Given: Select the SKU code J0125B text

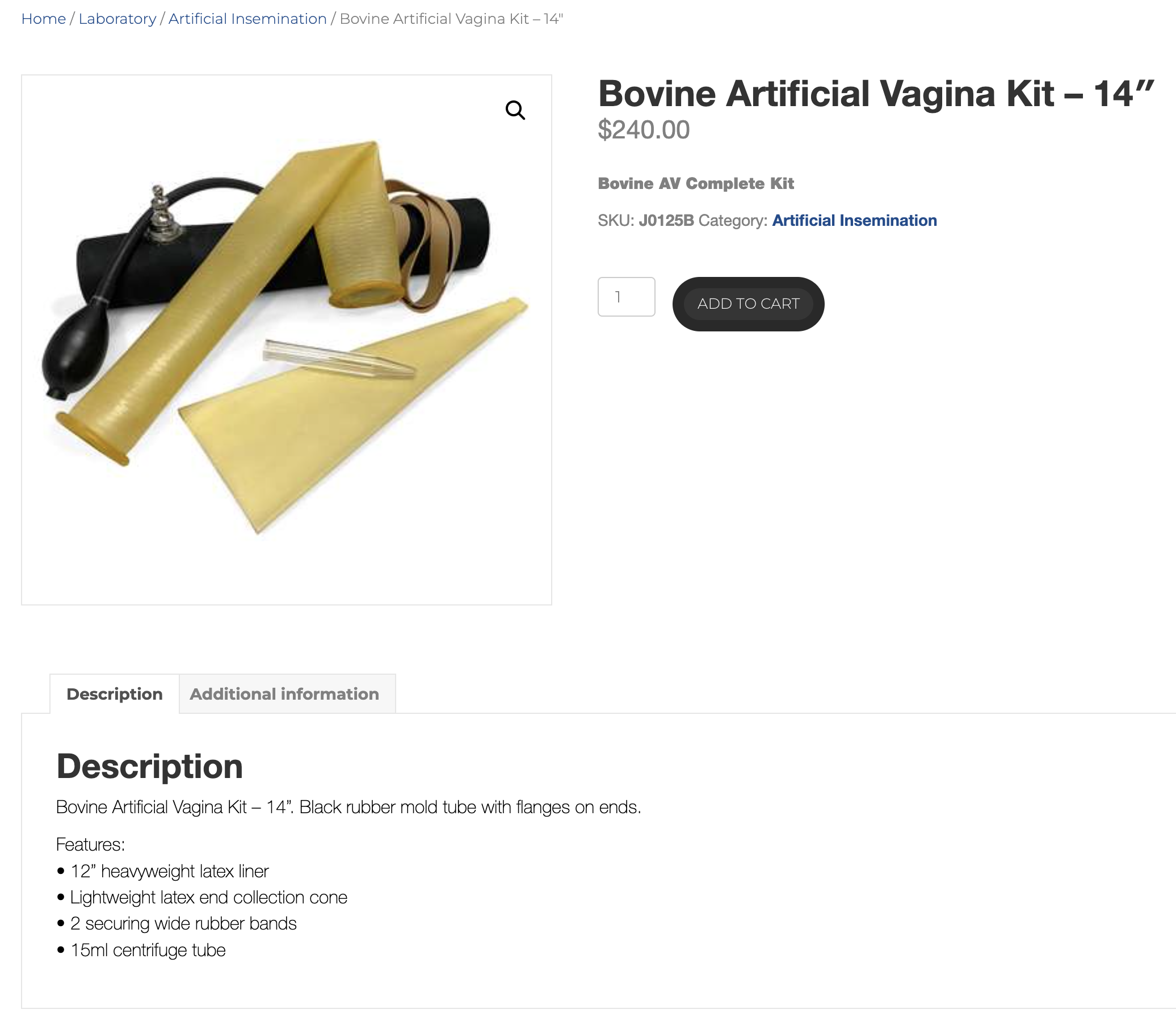Looking at the screenshot, I should (x=666, y=220).
